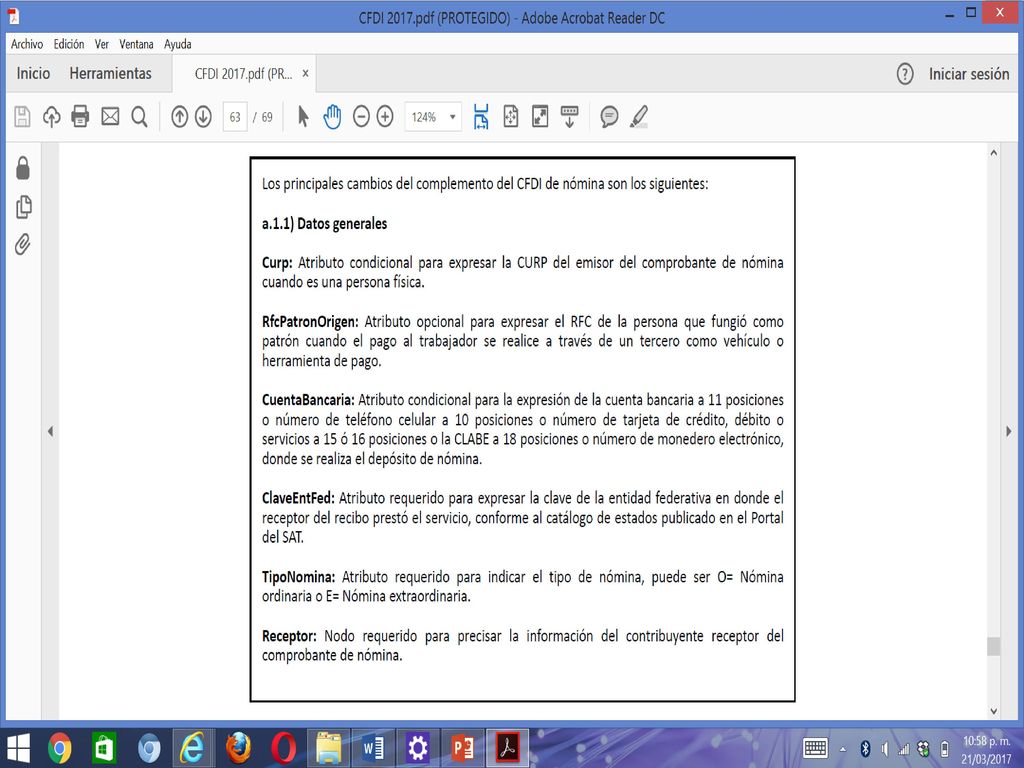Open zoom level 124% dropdown
This screenshot has width=1024, height=768.
(433, 117)
